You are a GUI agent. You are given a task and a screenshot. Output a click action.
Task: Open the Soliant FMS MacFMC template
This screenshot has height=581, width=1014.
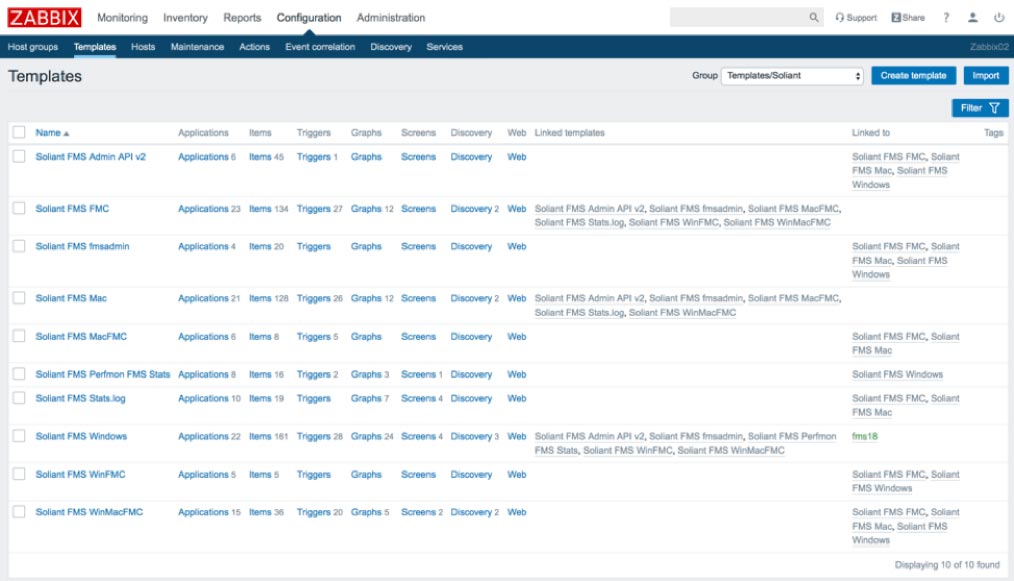pos(81,336)
